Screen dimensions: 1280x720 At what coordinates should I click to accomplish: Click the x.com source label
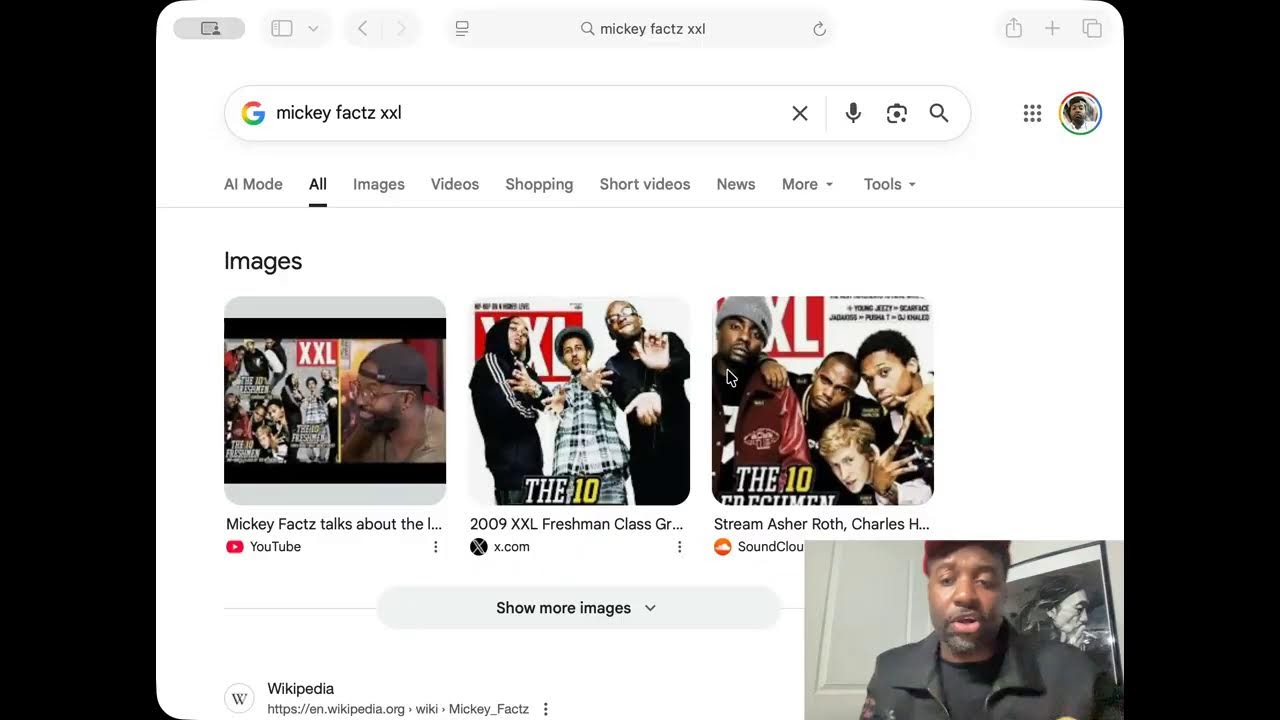(512, 547)
